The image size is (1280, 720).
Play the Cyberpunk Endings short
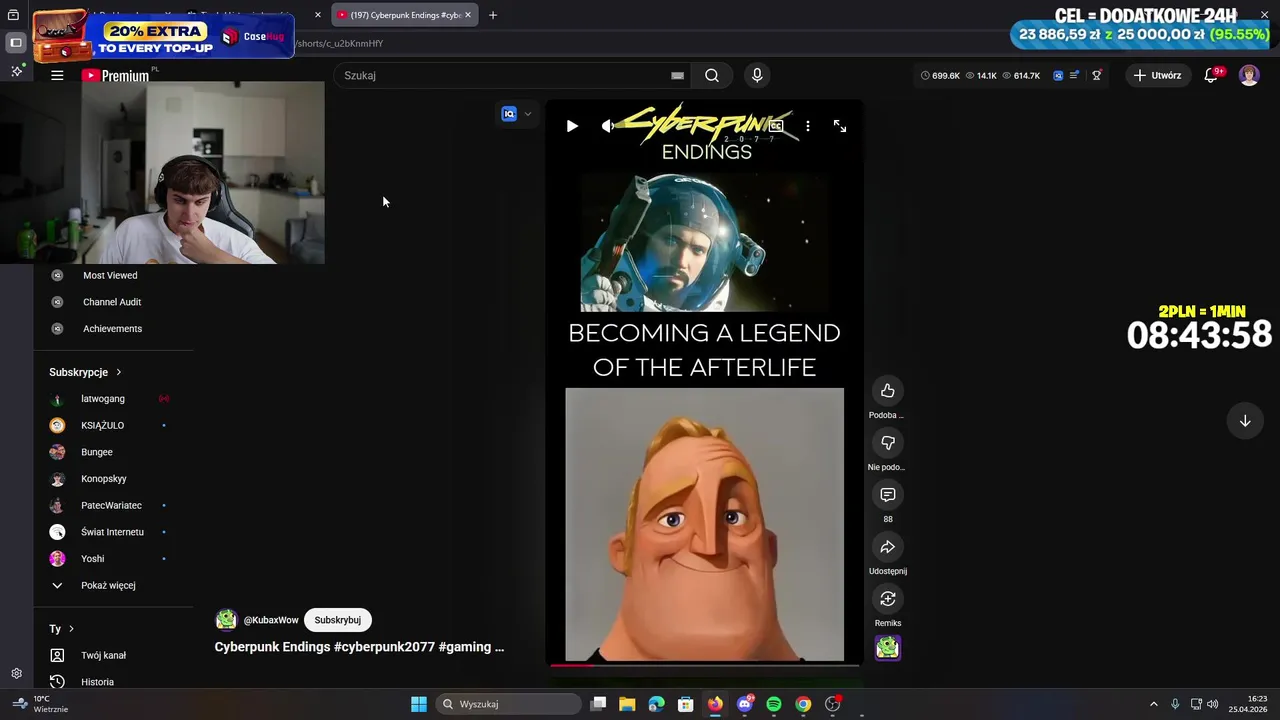[x=572, y=126]
